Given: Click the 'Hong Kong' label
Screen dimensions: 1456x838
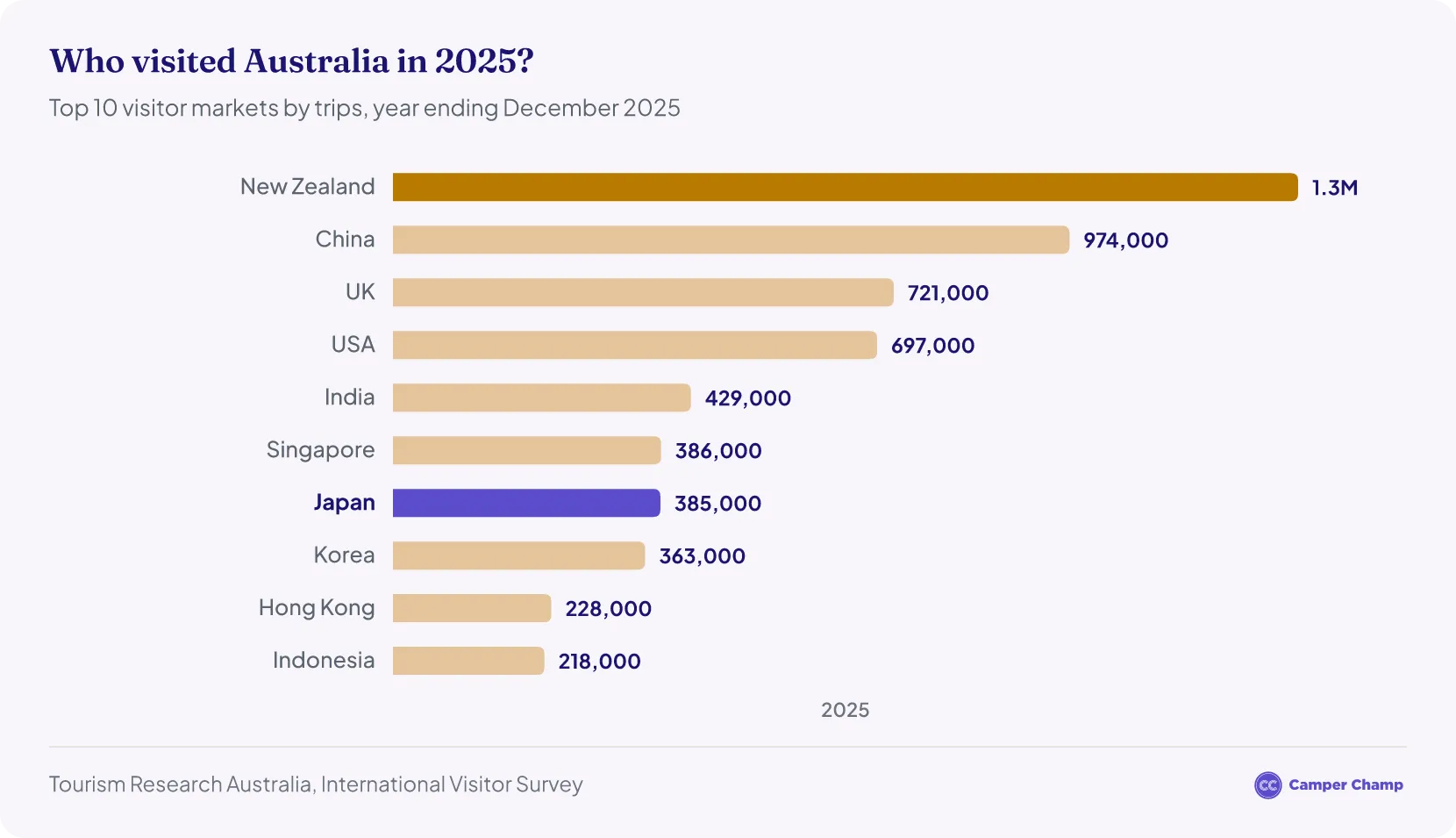Looking at the screenshot, I should point(317,608).
